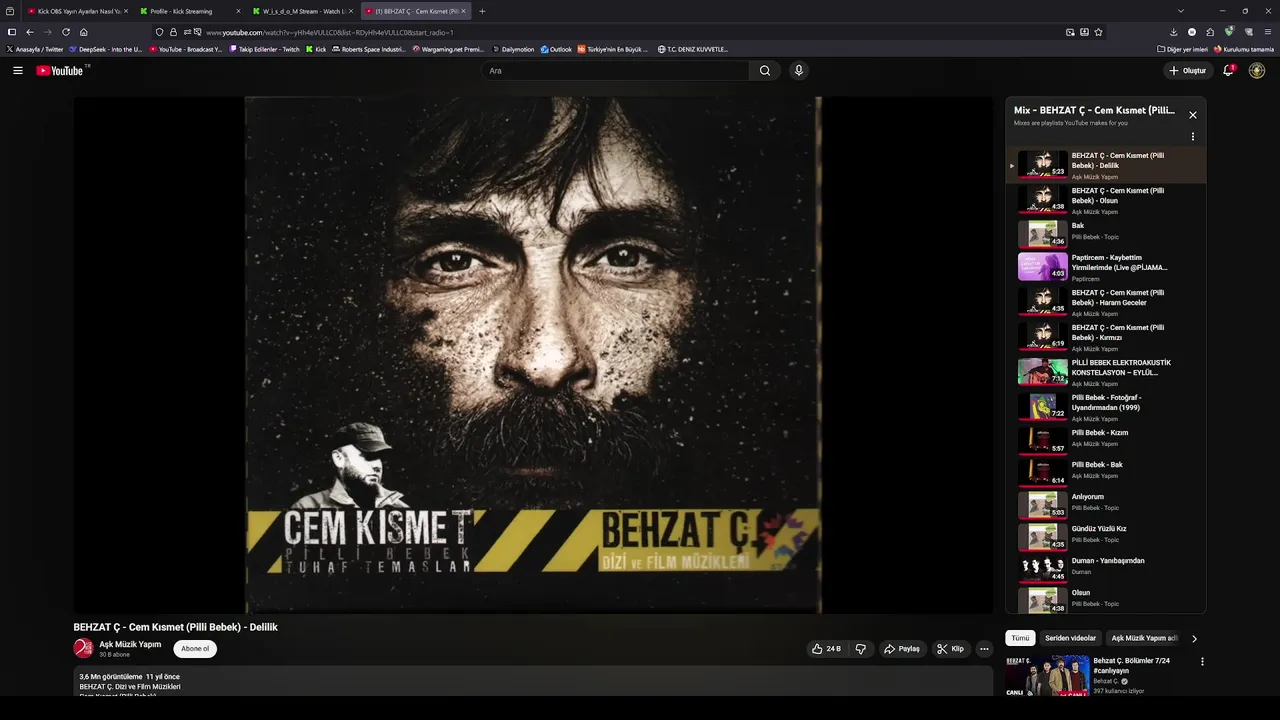Open the Takip Edilenler - Twitch bookmark
The width and height of the screenshot is (1280, 720).
pos(264,49)
